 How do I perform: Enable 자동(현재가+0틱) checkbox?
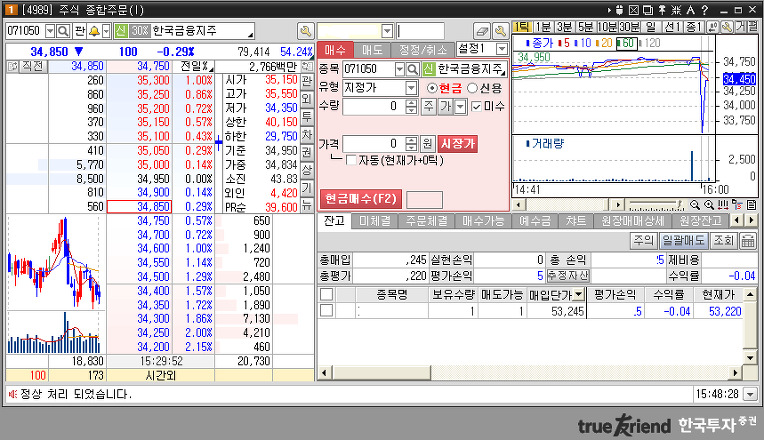point(350,160)
